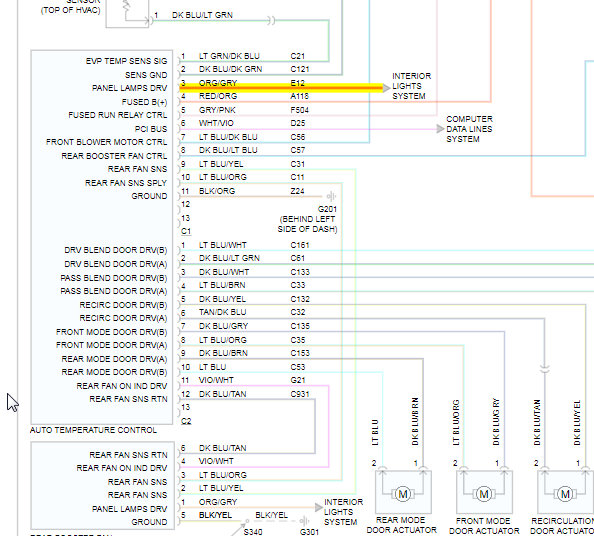Click the ground symbol beside G201

[x=331, y=196]
